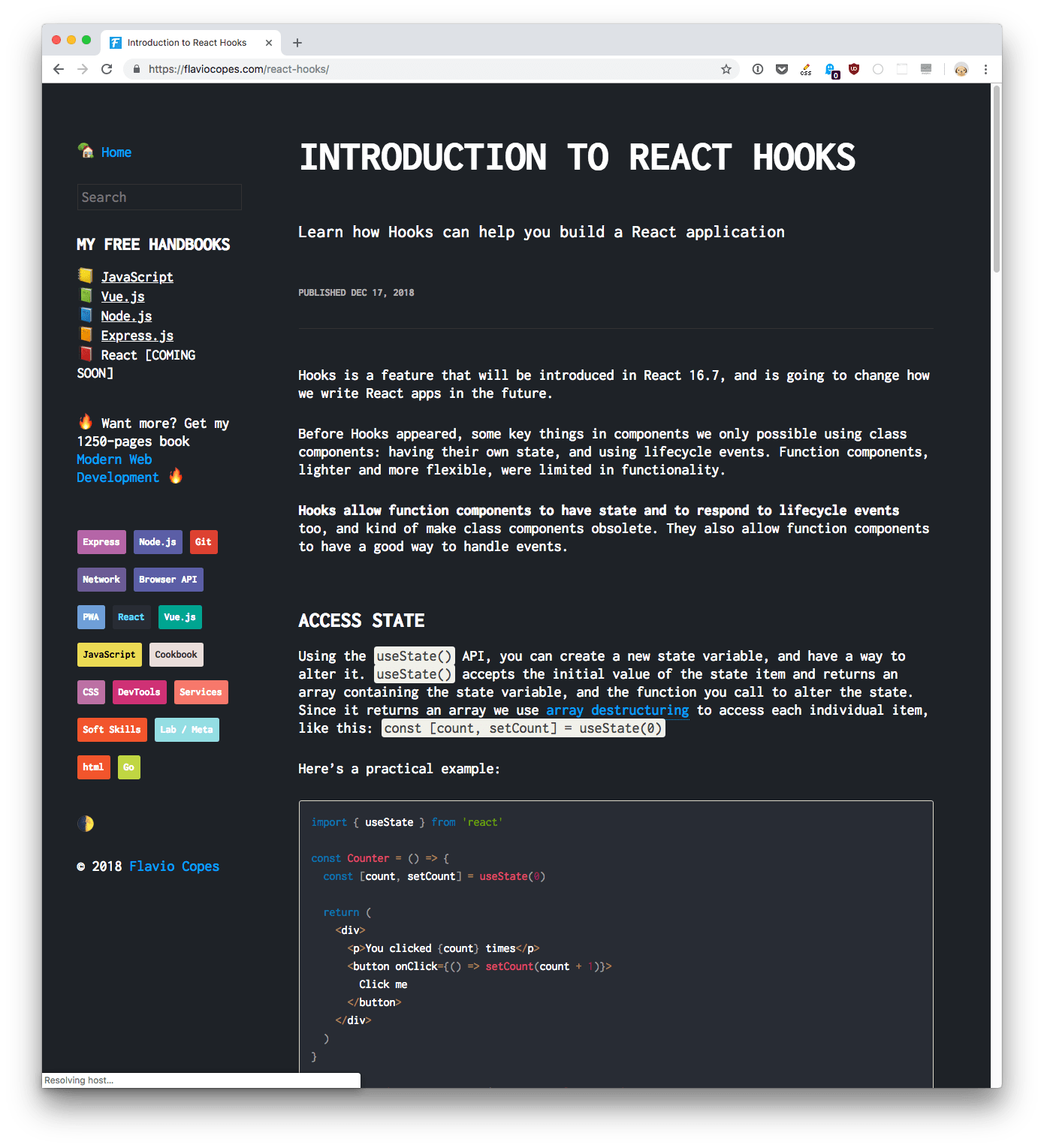Click the padlock icon in the address bar

136,68
